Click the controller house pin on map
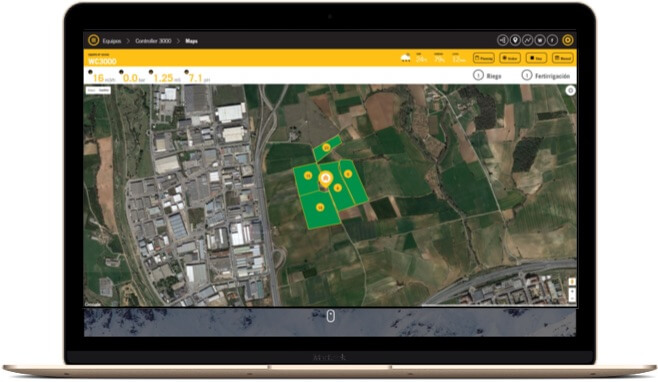Viewport: 658px width, 382px height. point(325,180)
